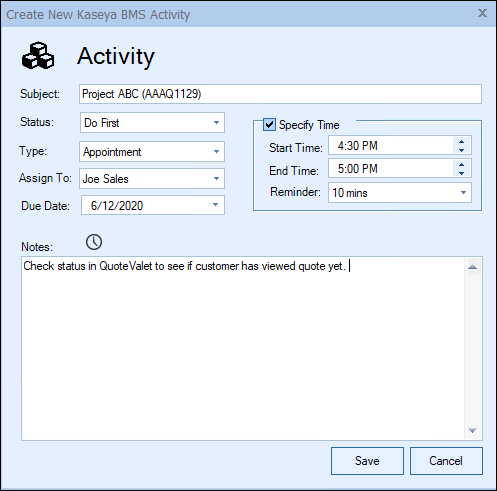Click the Start Time field showing 4:30 PM
497x491 pixels.
pos(391,146)
